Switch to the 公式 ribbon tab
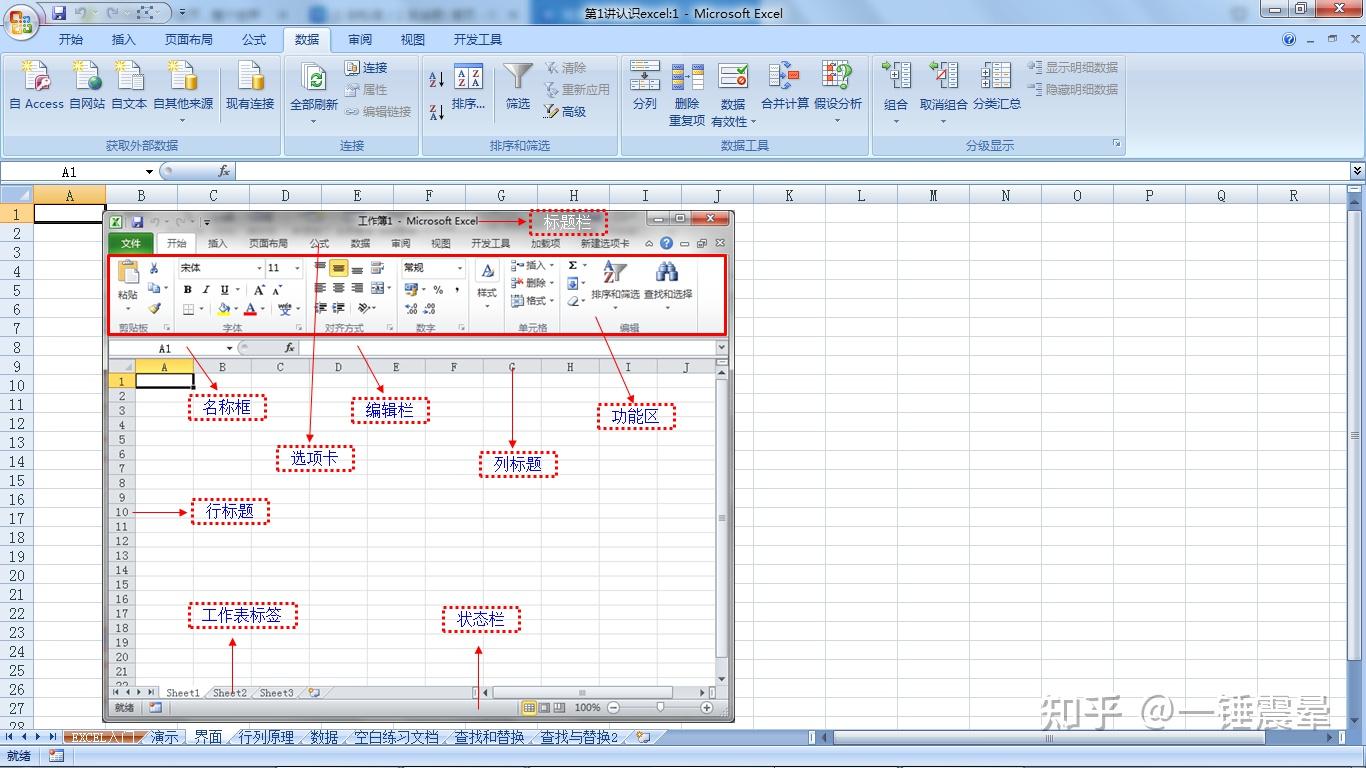 [254, 40]
